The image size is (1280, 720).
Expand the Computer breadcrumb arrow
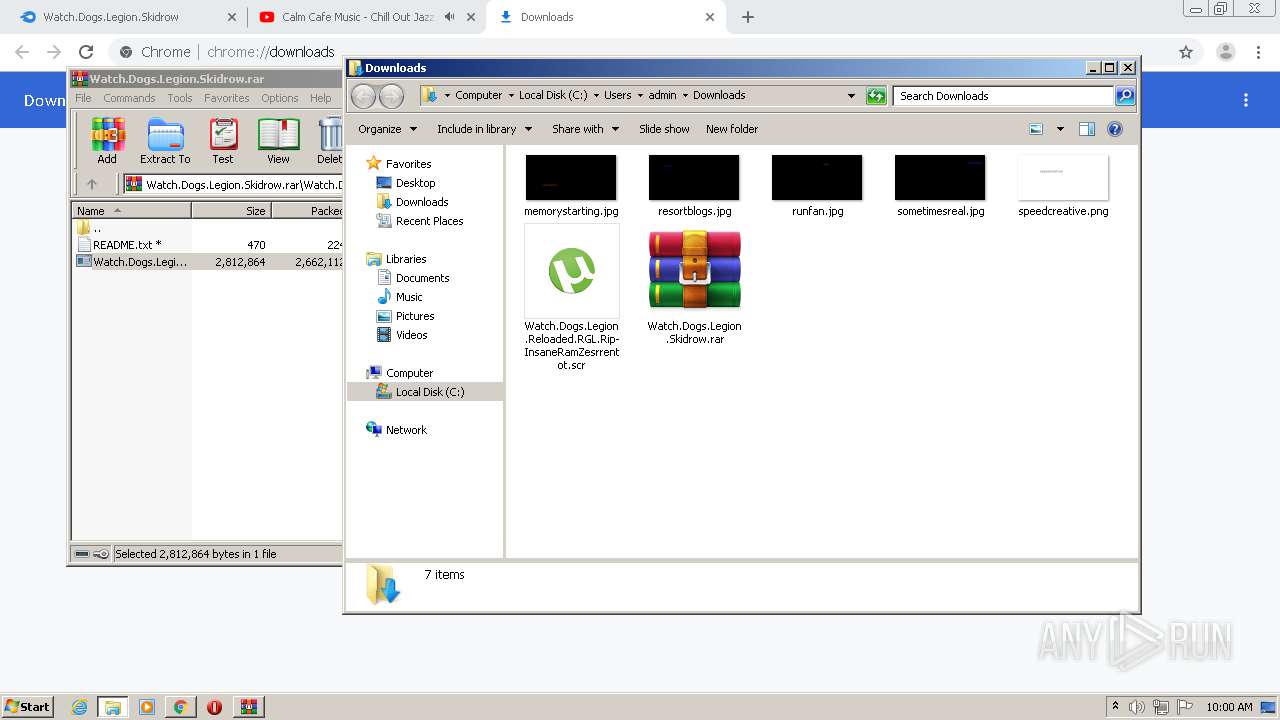pos(510,96)
